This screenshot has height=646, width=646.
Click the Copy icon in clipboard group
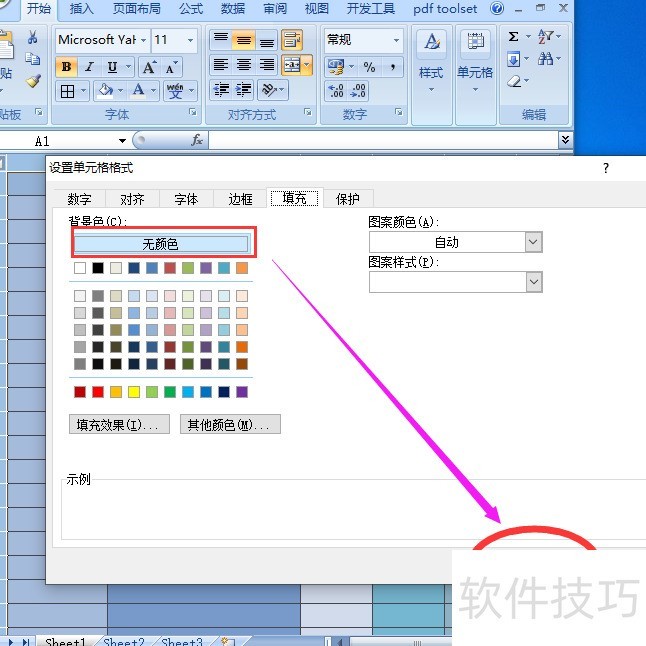click(x=33, y=59)
